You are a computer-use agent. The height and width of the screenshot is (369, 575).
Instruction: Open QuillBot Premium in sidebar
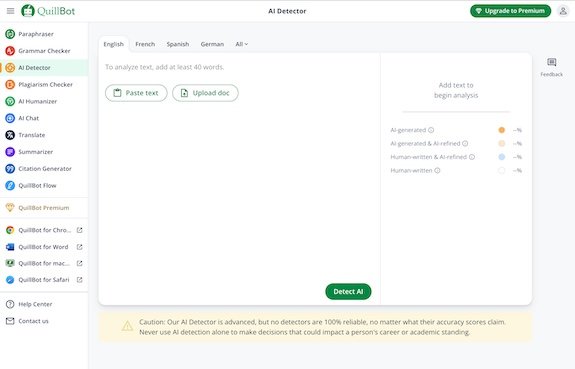(44, 208)
